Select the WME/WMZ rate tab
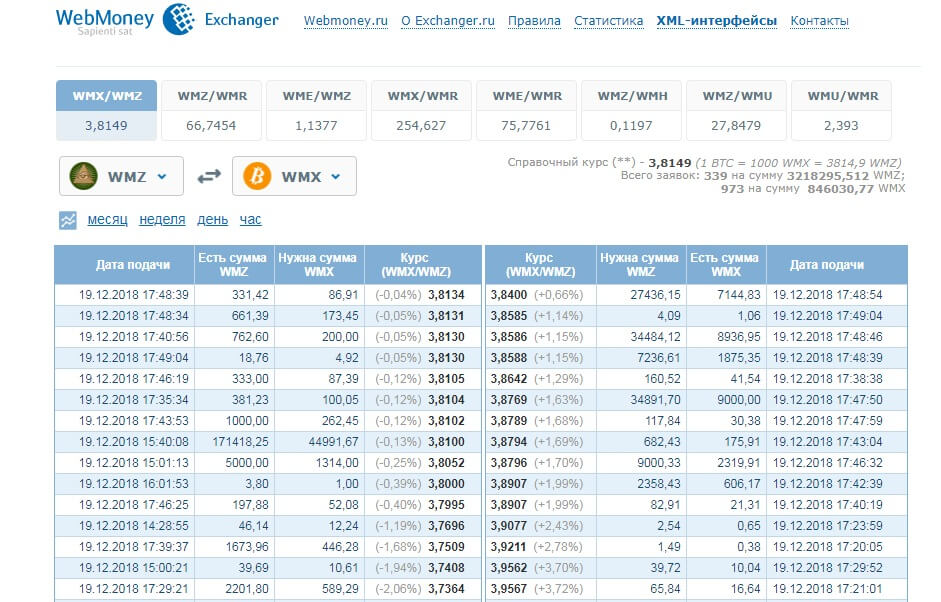The width and height of the screenshot is (941, 602). point(316,110)
